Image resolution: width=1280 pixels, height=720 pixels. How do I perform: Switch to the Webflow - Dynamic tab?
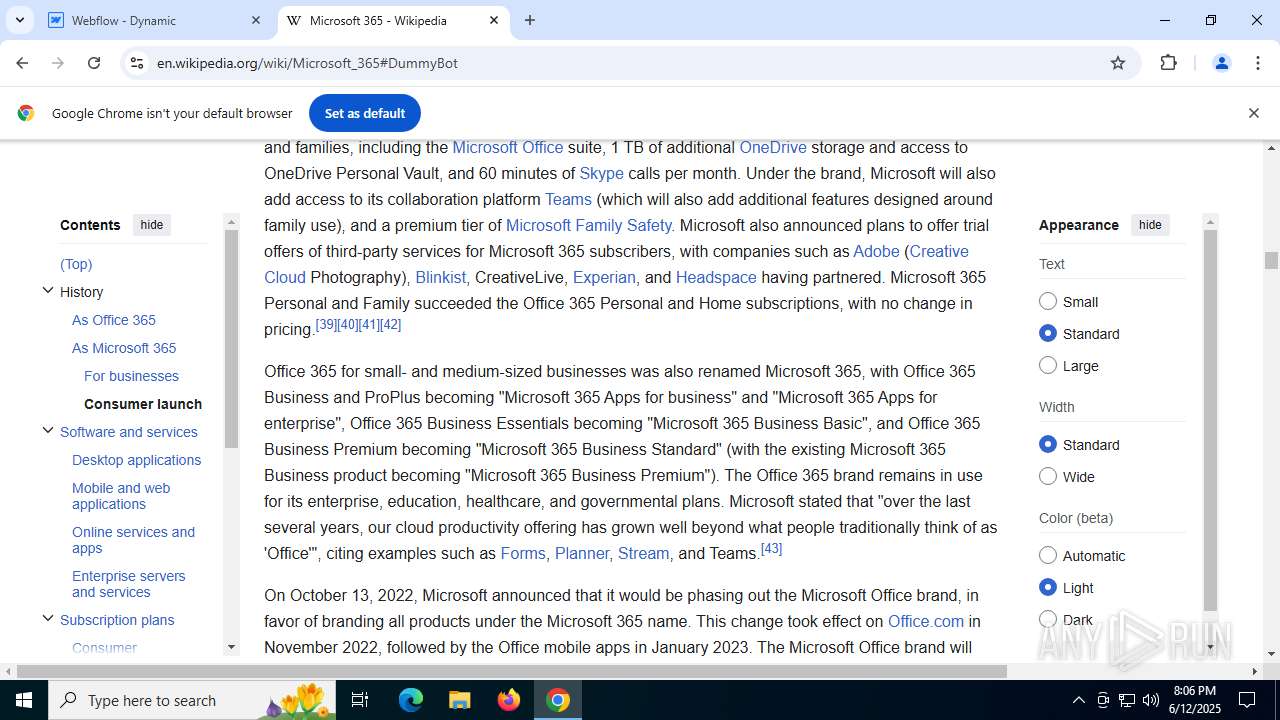155,20
